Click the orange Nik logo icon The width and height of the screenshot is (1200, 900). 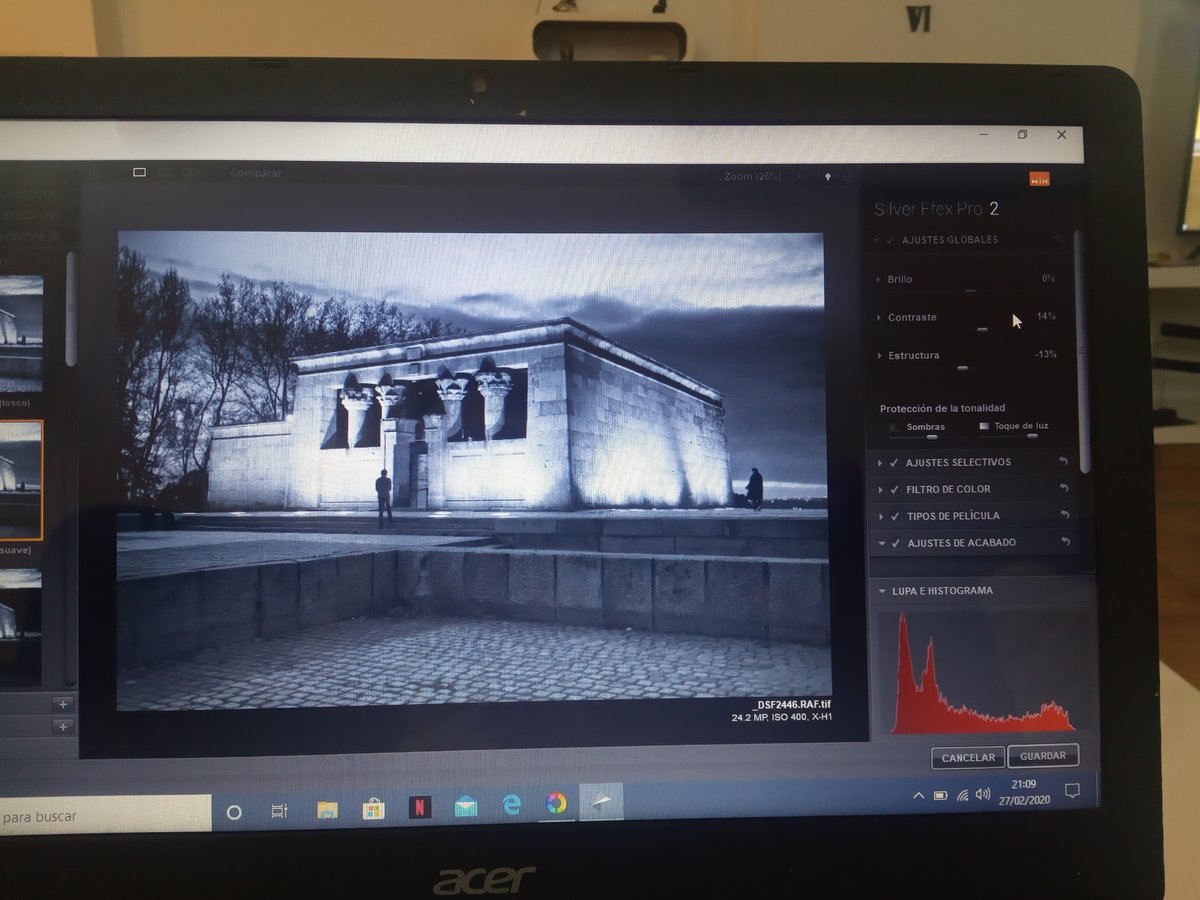[1039, 179]
